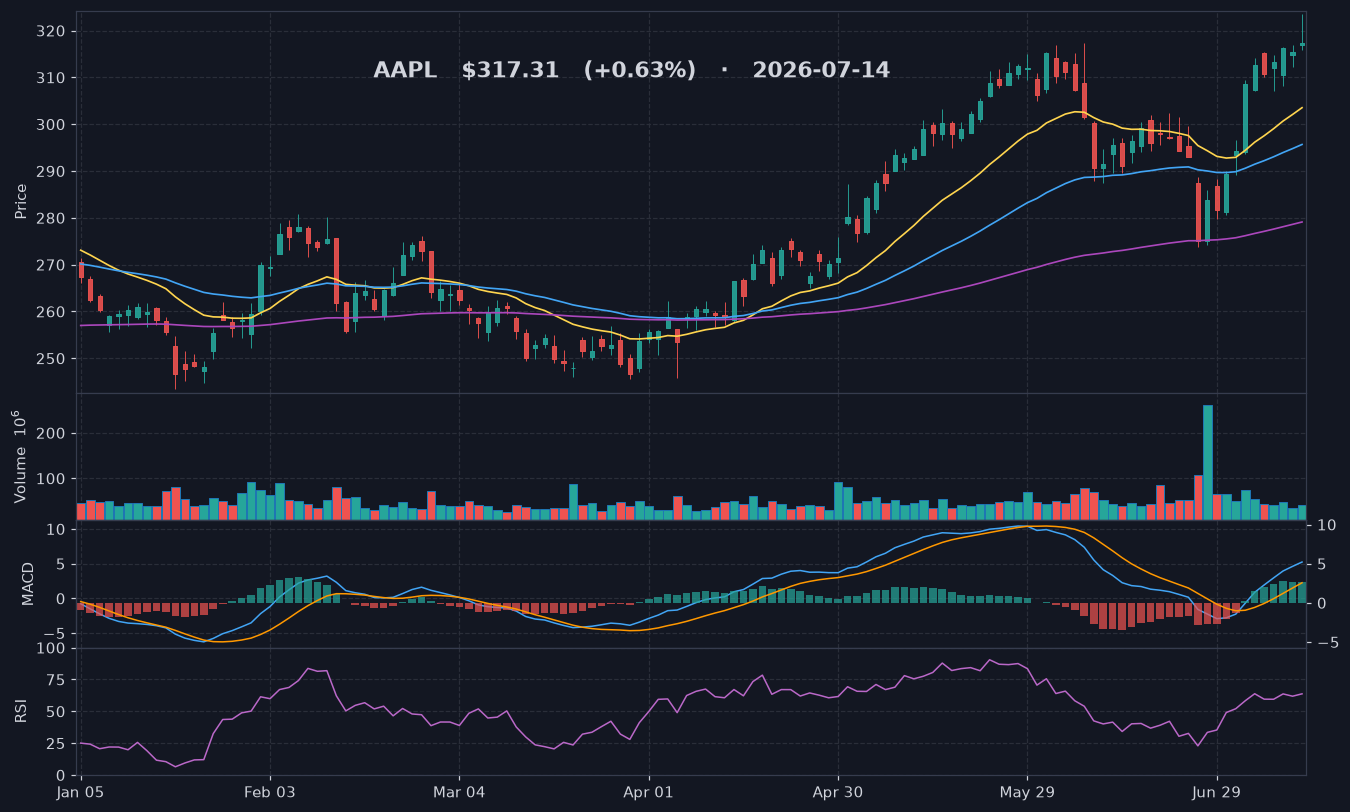Click the AAPL ticker symbol in the title
The image size is (1350, 812).
(x=405, y=71)
